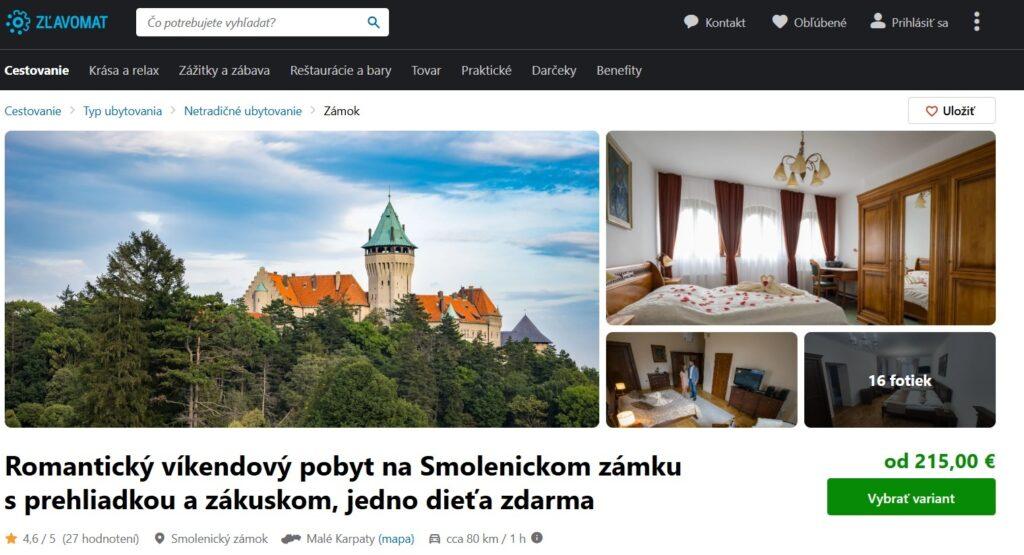Click the location pin by Smolenický zámok
This screenshot has height=555, width=1024.
(x=159, y=539)
